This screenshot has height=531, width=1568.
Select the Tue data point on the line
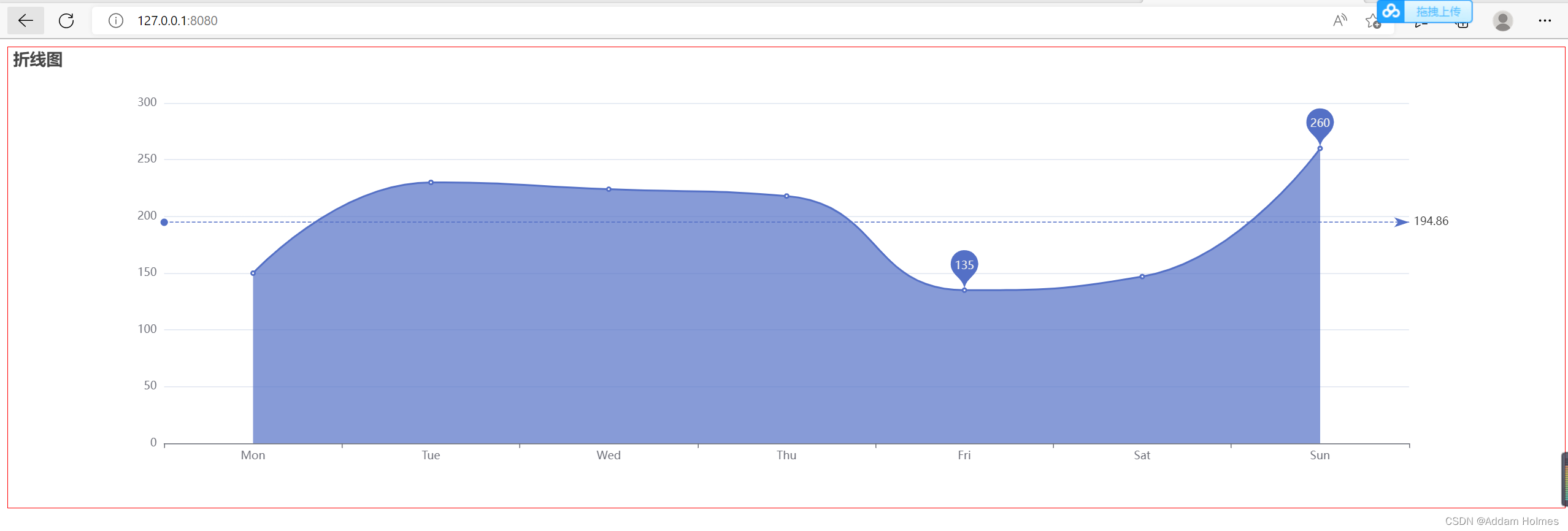coord(431,182)
